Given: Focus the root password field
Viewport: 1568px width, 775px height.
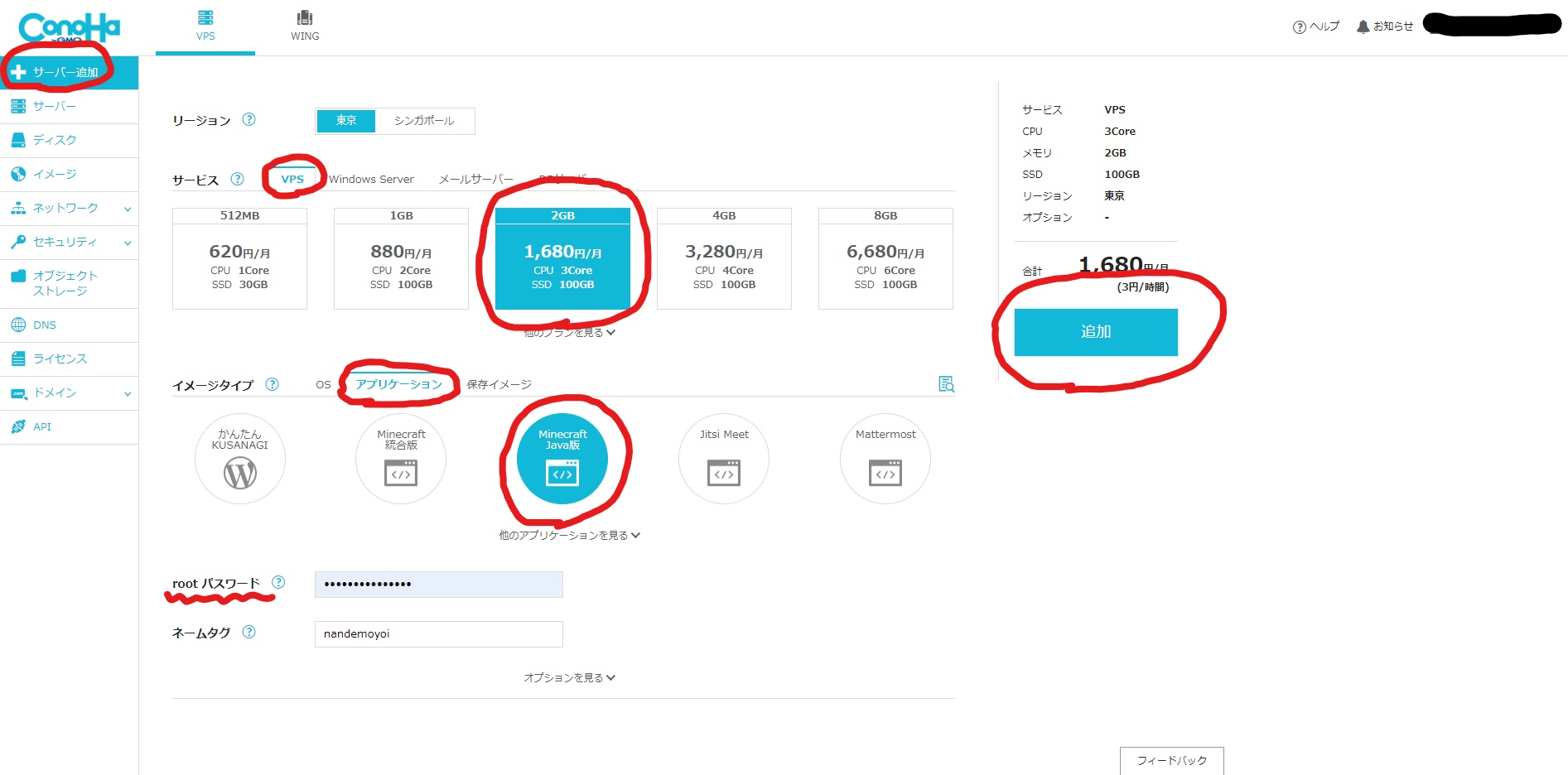Looking at the screenshot, I should (439, 585).
